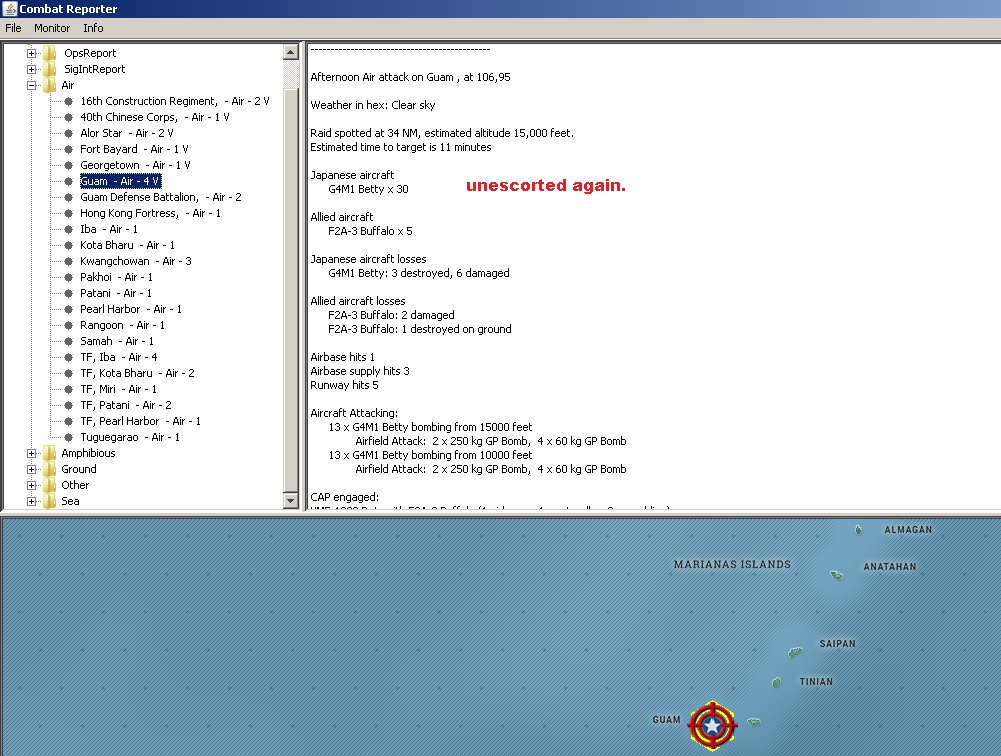Expand the OpsReport folder node
Image resolution: width=1001 pixels, height=756 pixels.
31,53
